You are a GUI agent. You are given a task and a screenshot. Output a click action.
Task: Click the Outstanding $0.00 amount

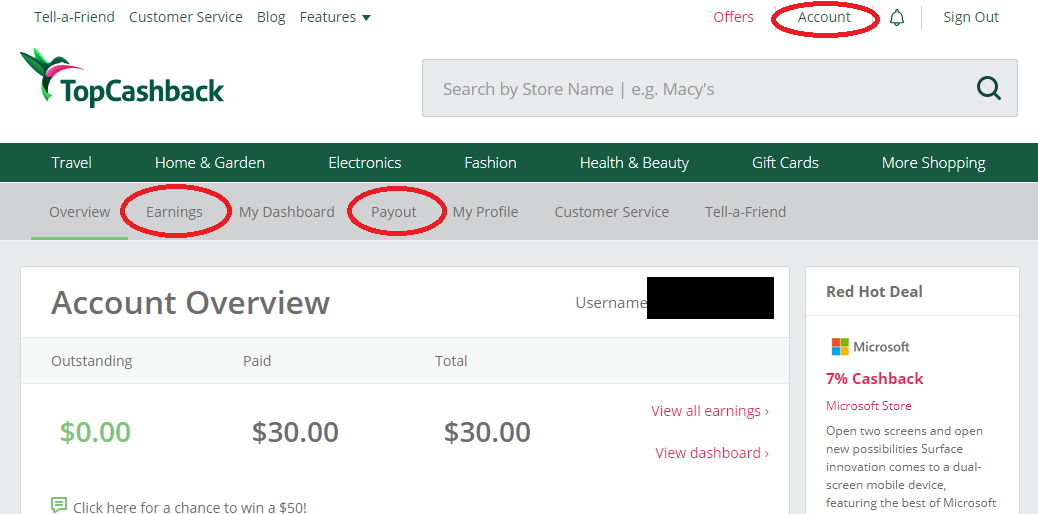coord(95,433)
